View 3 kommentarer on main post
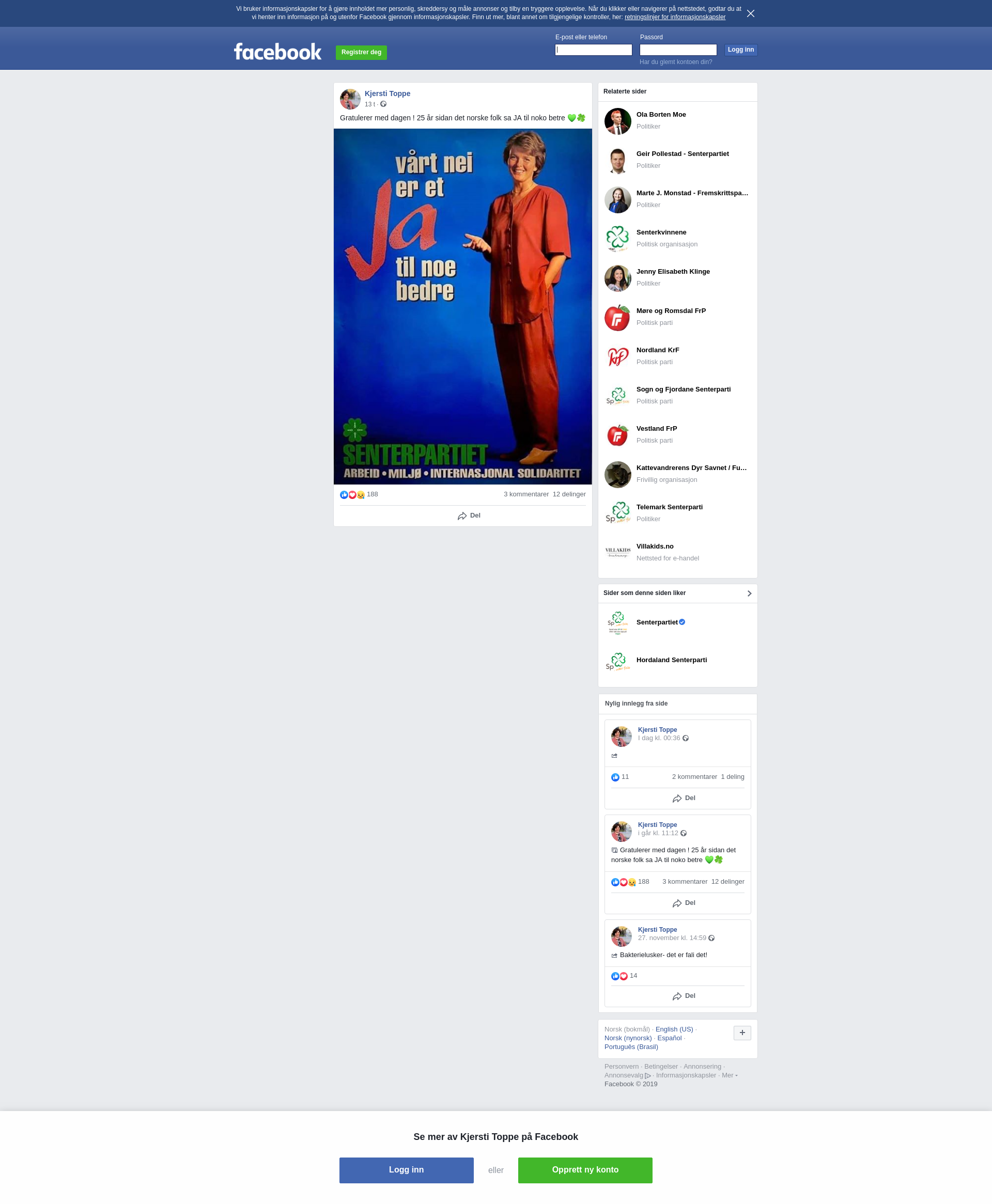The image size is (992, 1204). [526, 494]
